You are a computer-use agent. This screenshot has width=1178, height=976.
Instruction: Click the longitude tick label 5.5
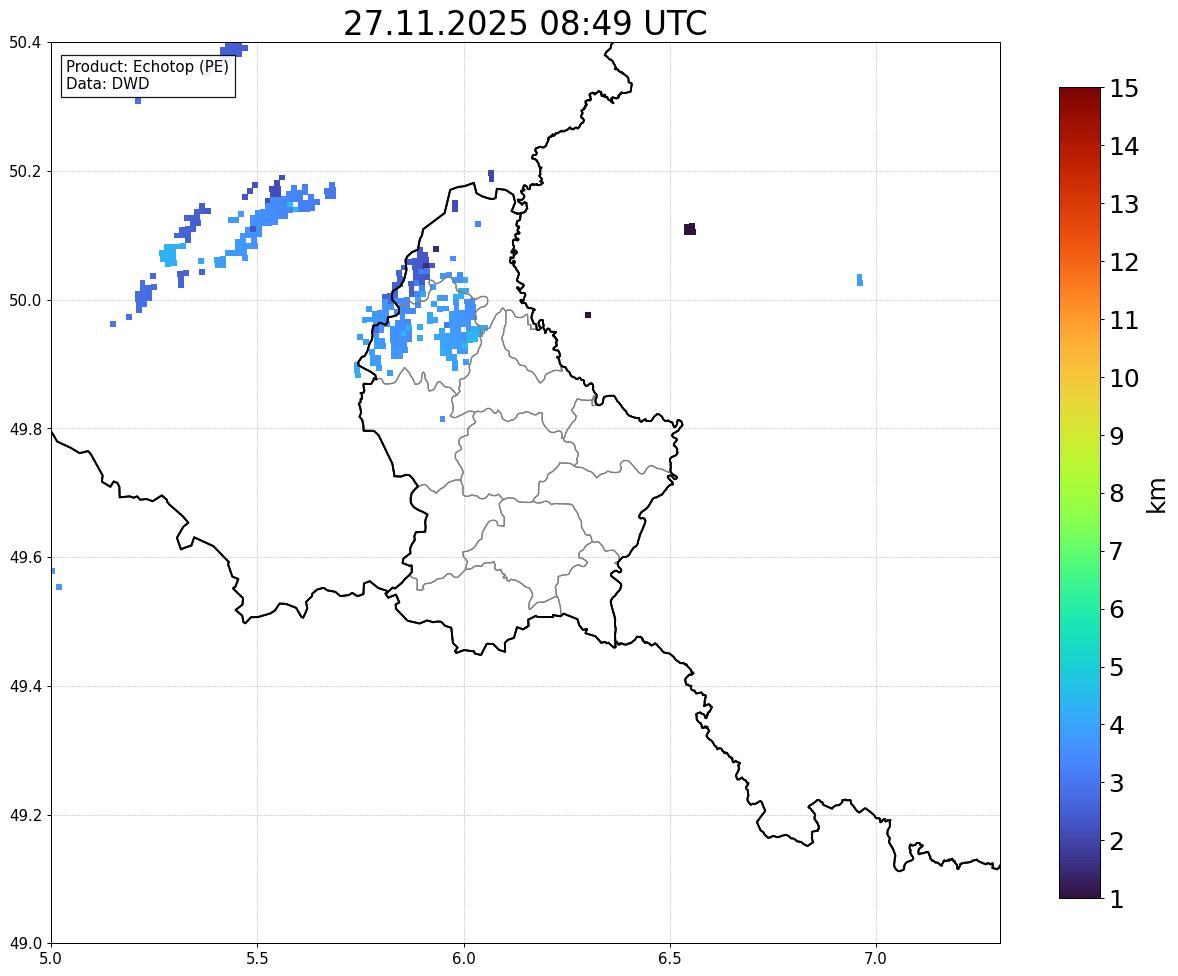[257, 959]
